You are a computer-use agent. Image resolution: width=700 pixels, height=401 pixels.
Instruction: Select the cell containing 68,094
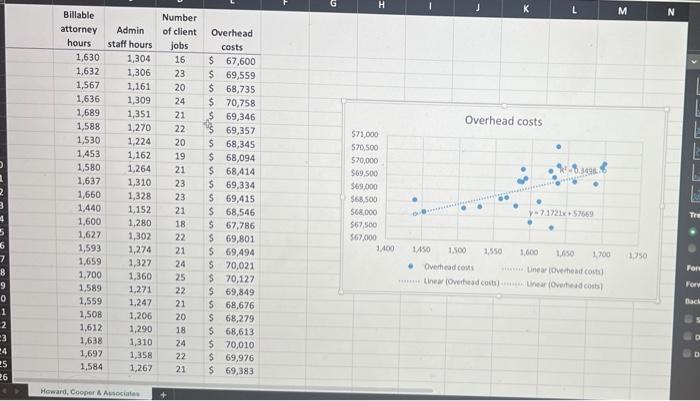pyautogui.click(x=232, y=158)
